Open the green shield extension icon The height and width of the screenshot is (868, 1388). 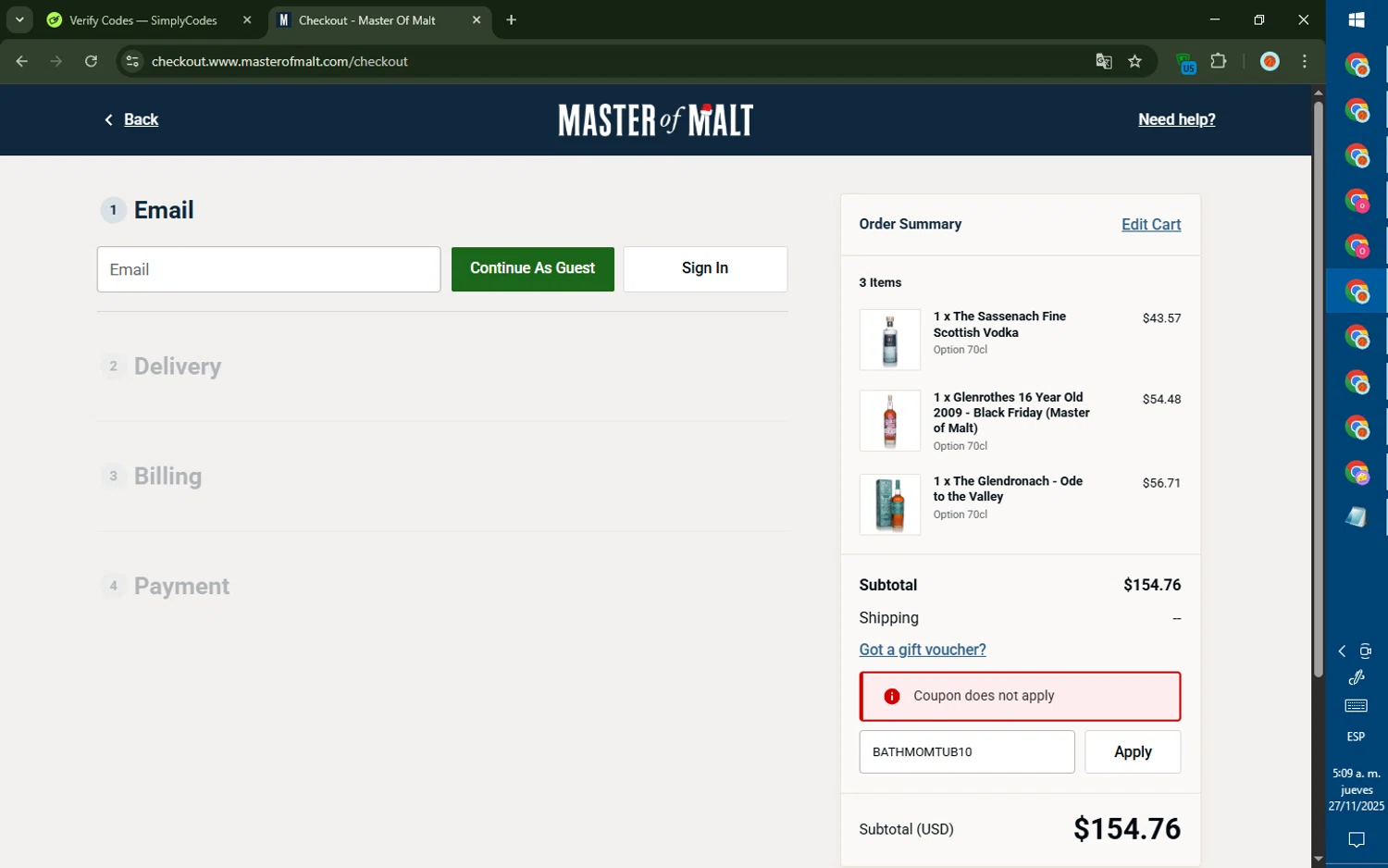(1185, 63)
